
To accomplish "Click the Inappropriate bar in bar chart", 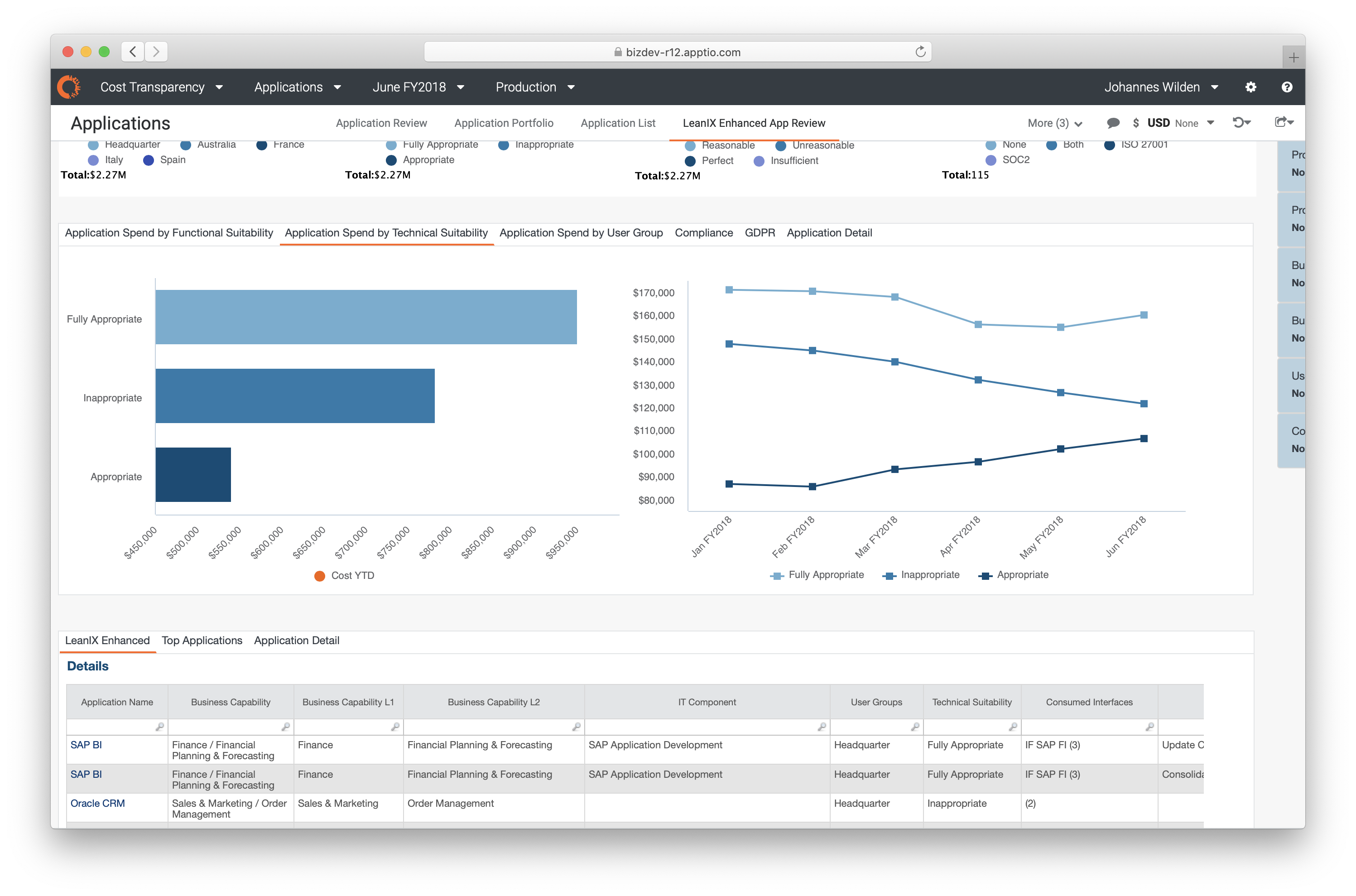I will [x=295, y=396].
